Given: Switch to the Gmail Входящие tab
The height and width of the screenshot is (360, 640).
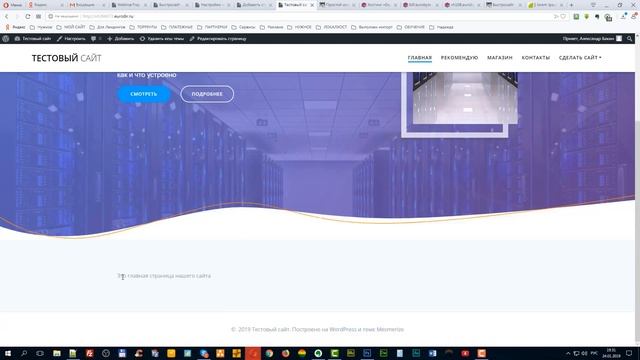Looking at the screenshot, I should (x=86, y=5).
